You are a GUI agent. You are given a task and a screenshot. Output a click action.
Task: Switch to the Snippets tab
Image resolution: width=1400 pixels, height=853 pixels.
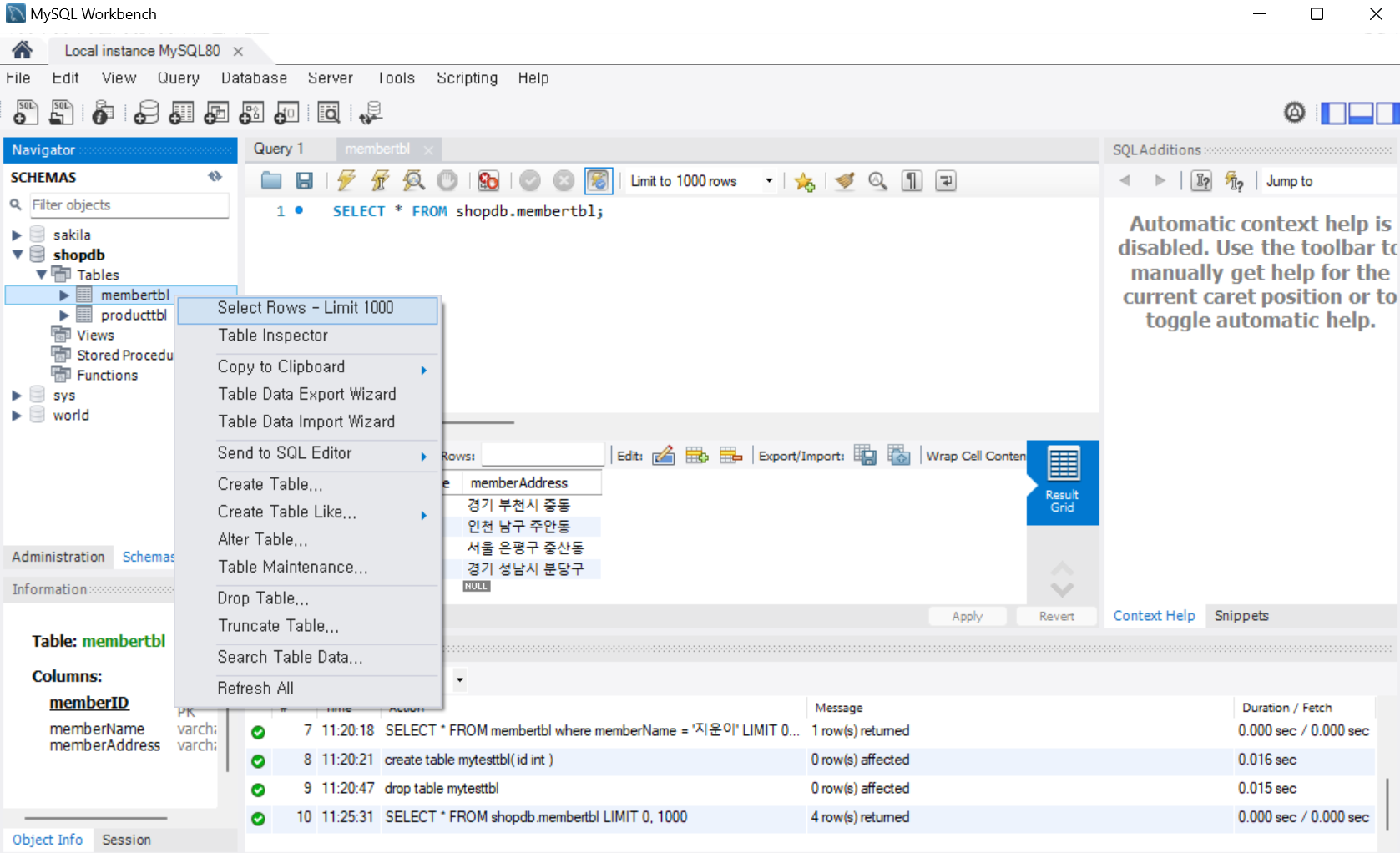(1241, 616)
